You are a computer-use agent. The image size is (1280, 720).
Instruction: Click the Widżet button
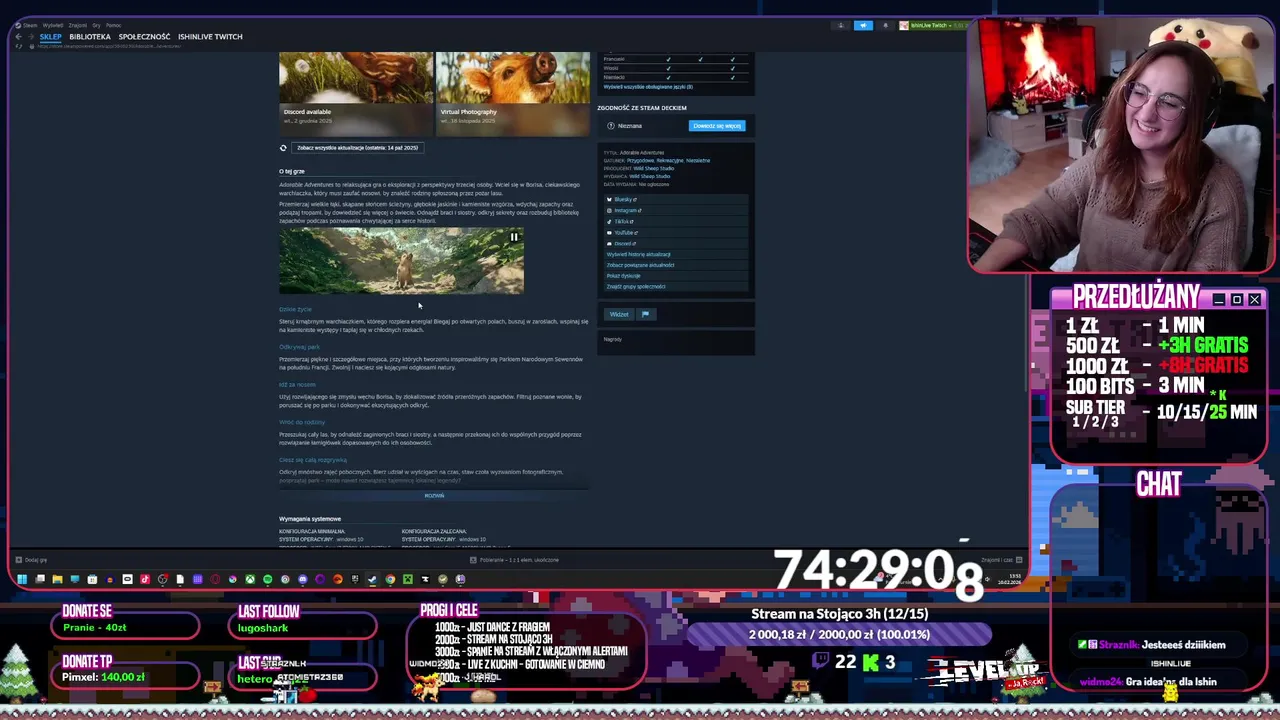pos(619,314)
